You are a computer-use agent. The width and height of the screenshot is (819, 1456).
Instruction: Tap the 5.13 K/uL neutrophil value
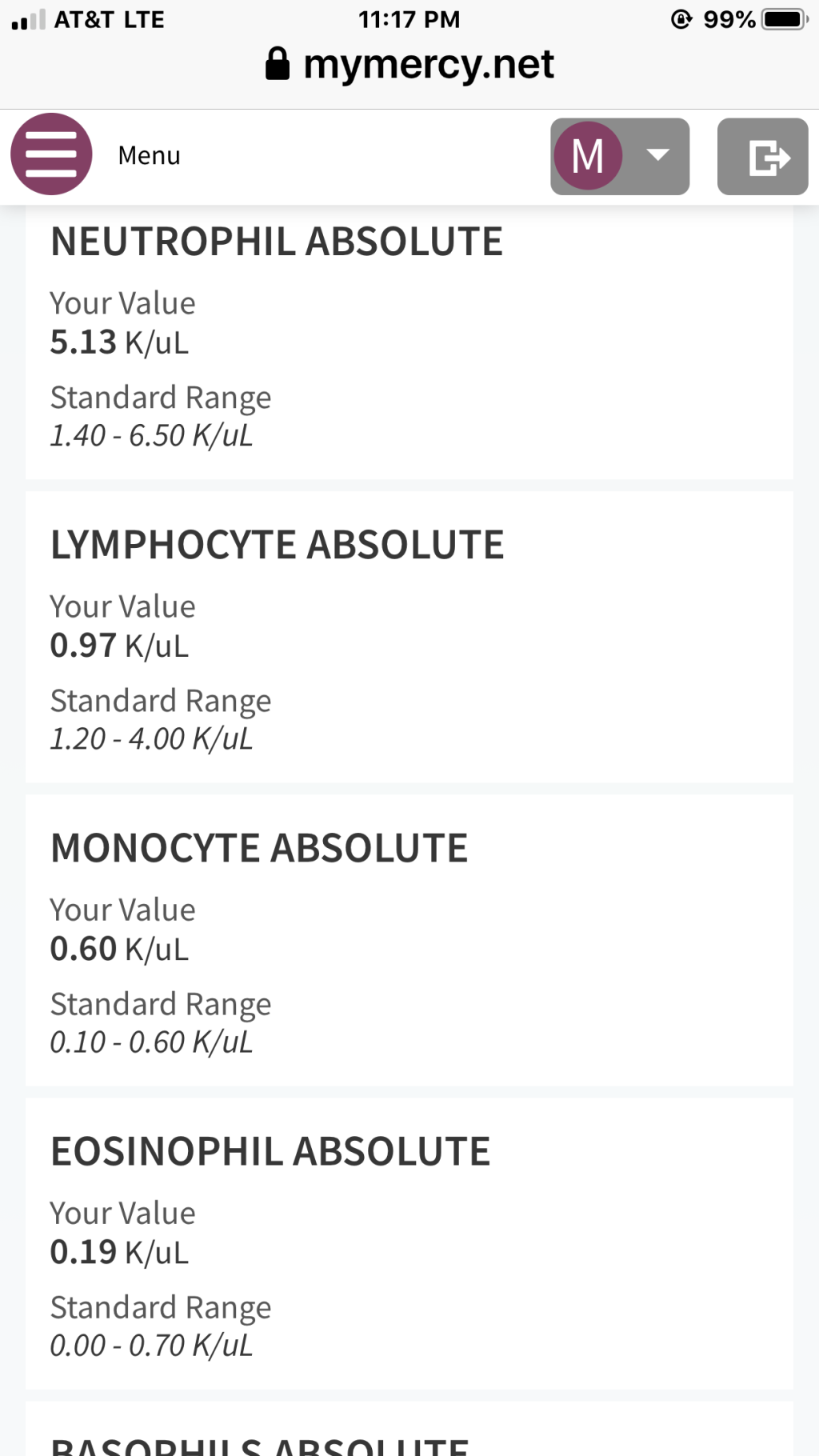(x=119, y=342)
